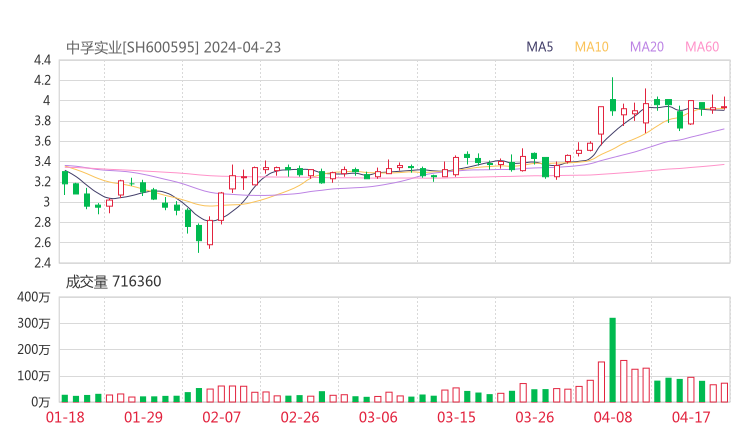This screenshot has width=740, height=440.
Task: Click the 100万 volume axis label
Action: (x=34, y=376)
